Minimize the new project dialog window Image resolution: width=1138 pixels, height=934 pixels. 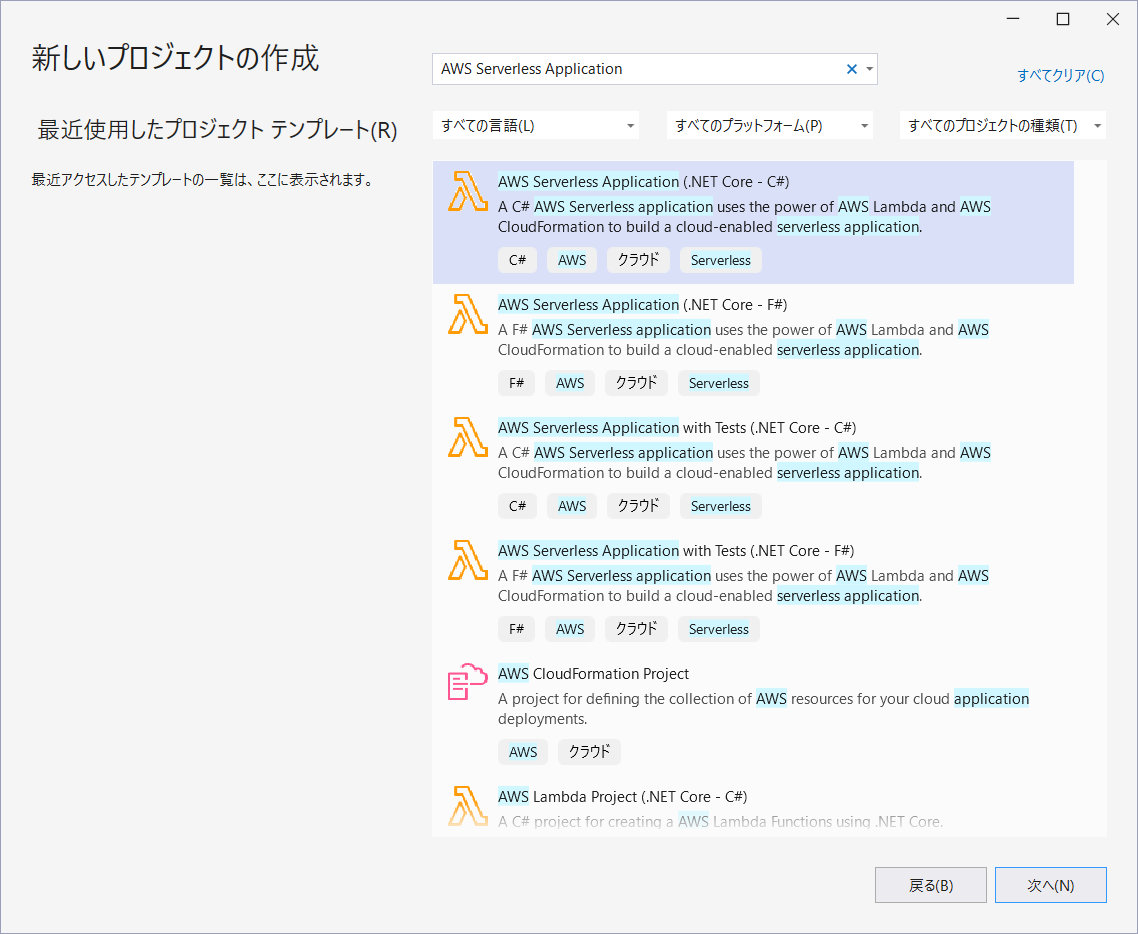[1013, 20]
